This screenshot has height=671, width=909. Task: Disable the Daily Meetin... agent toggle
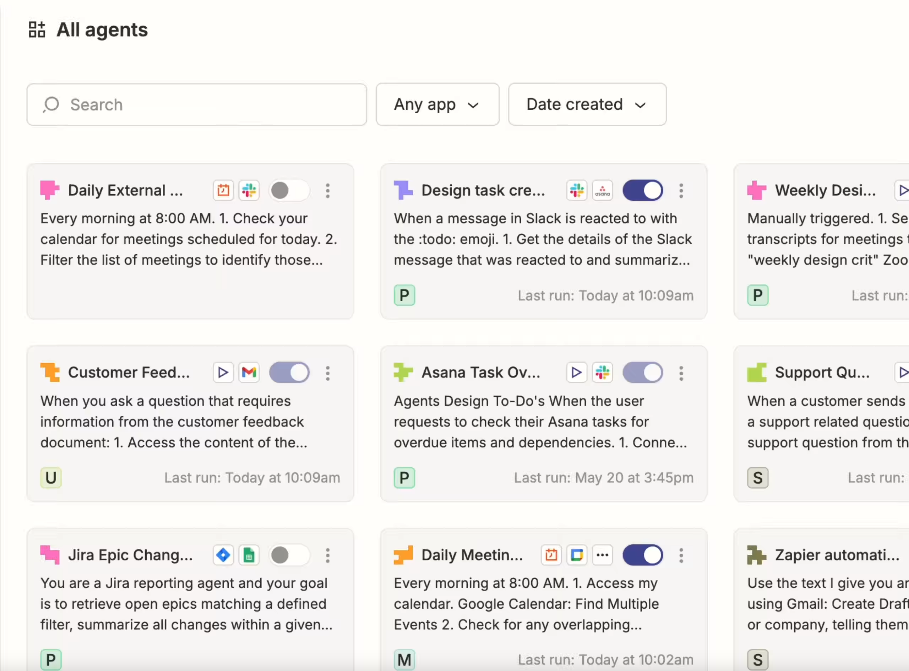pyautogui.click(x=643, y=555)
